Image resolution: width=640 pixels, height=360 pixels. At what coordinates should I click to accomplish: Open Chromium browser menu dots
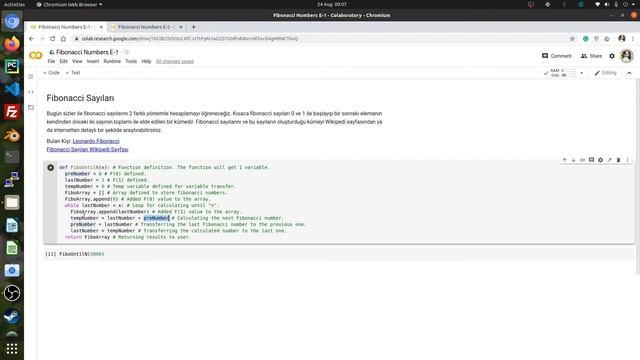(x=633, y=38)
